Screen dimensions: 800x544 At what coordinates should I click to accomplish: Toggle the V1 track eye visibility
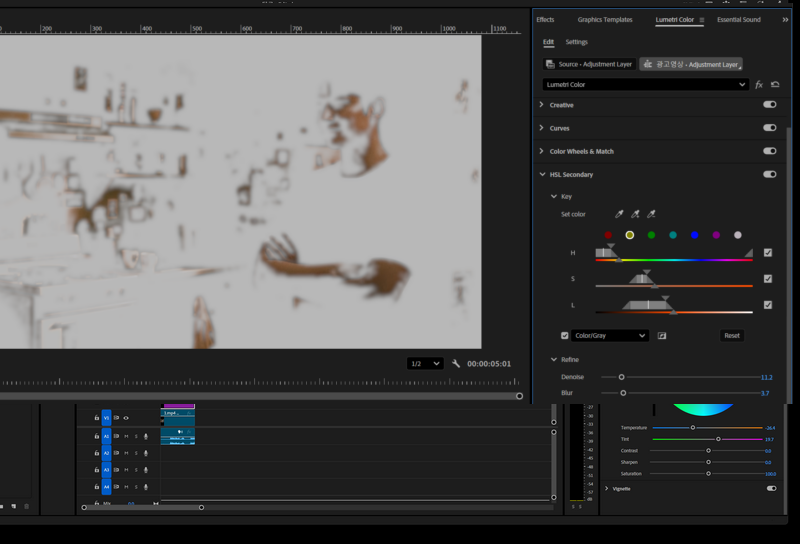pos(126,418)
